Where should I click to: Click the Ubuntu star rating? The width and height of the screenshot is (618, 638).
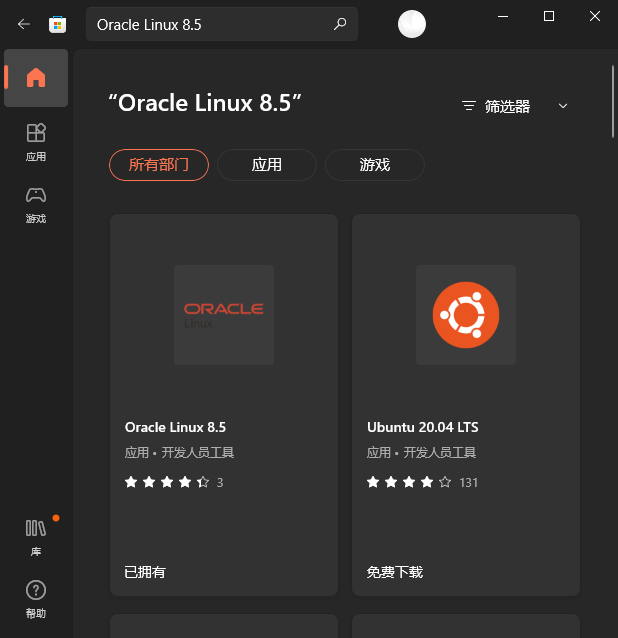pos(409,482)
